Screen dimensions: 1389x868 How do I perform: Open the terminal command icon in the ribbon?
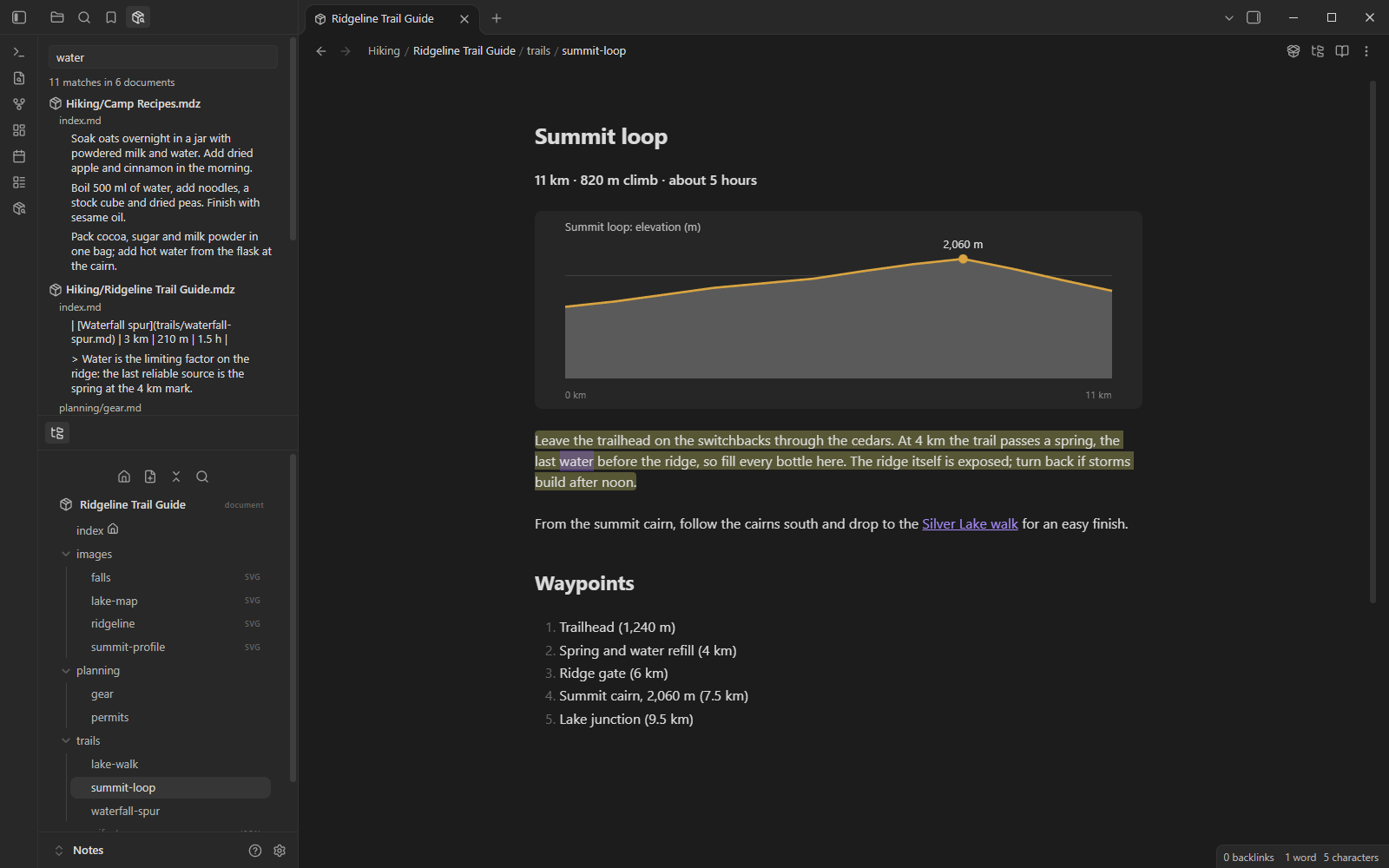tap(19, 52)
